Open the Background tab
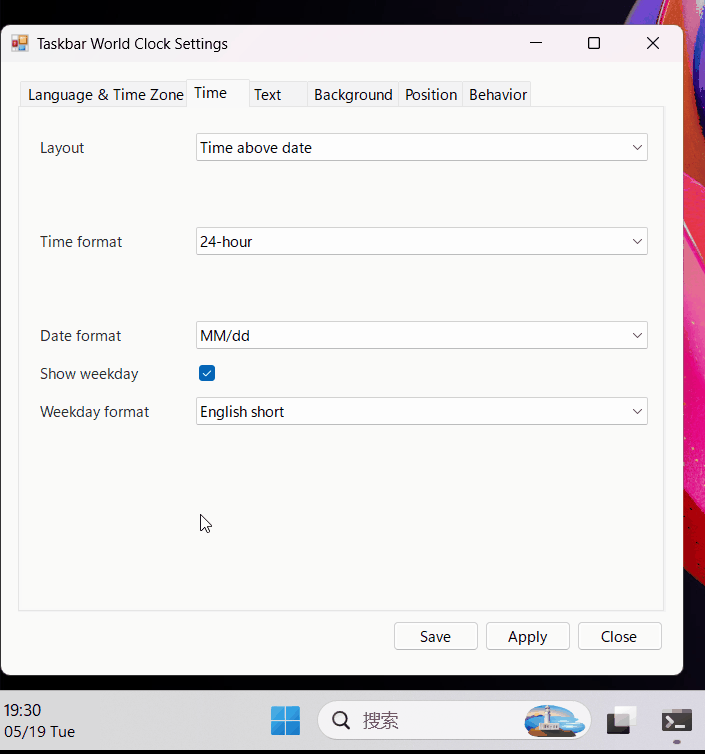The width and height of the screenshot is (705, 754). point(353,94)
